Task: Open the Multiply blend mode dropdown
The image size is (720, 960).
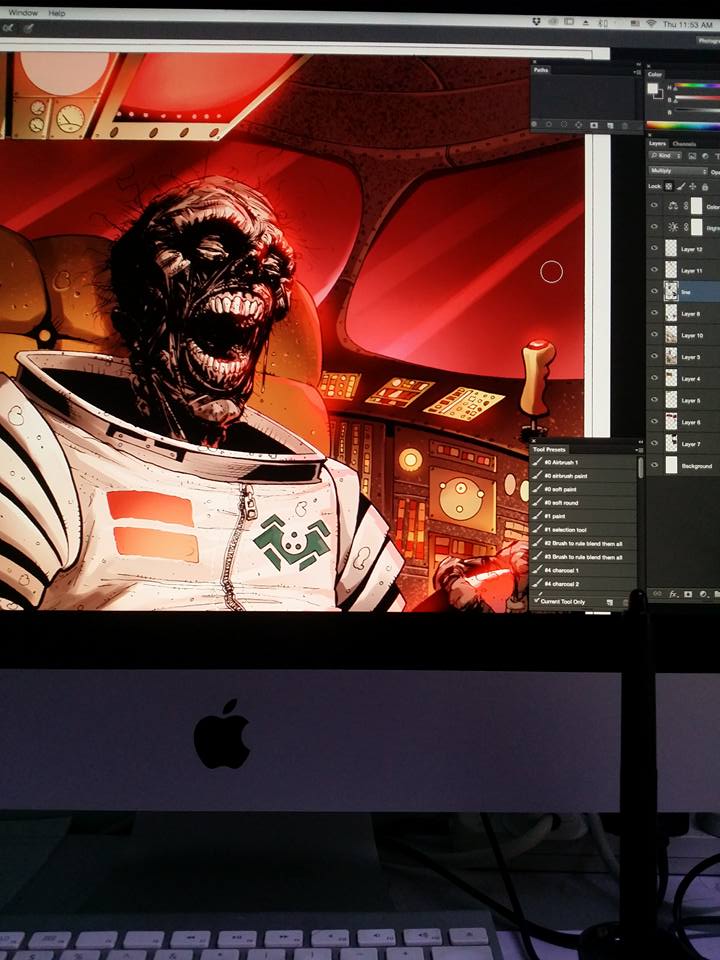Action: pos(678,171)
